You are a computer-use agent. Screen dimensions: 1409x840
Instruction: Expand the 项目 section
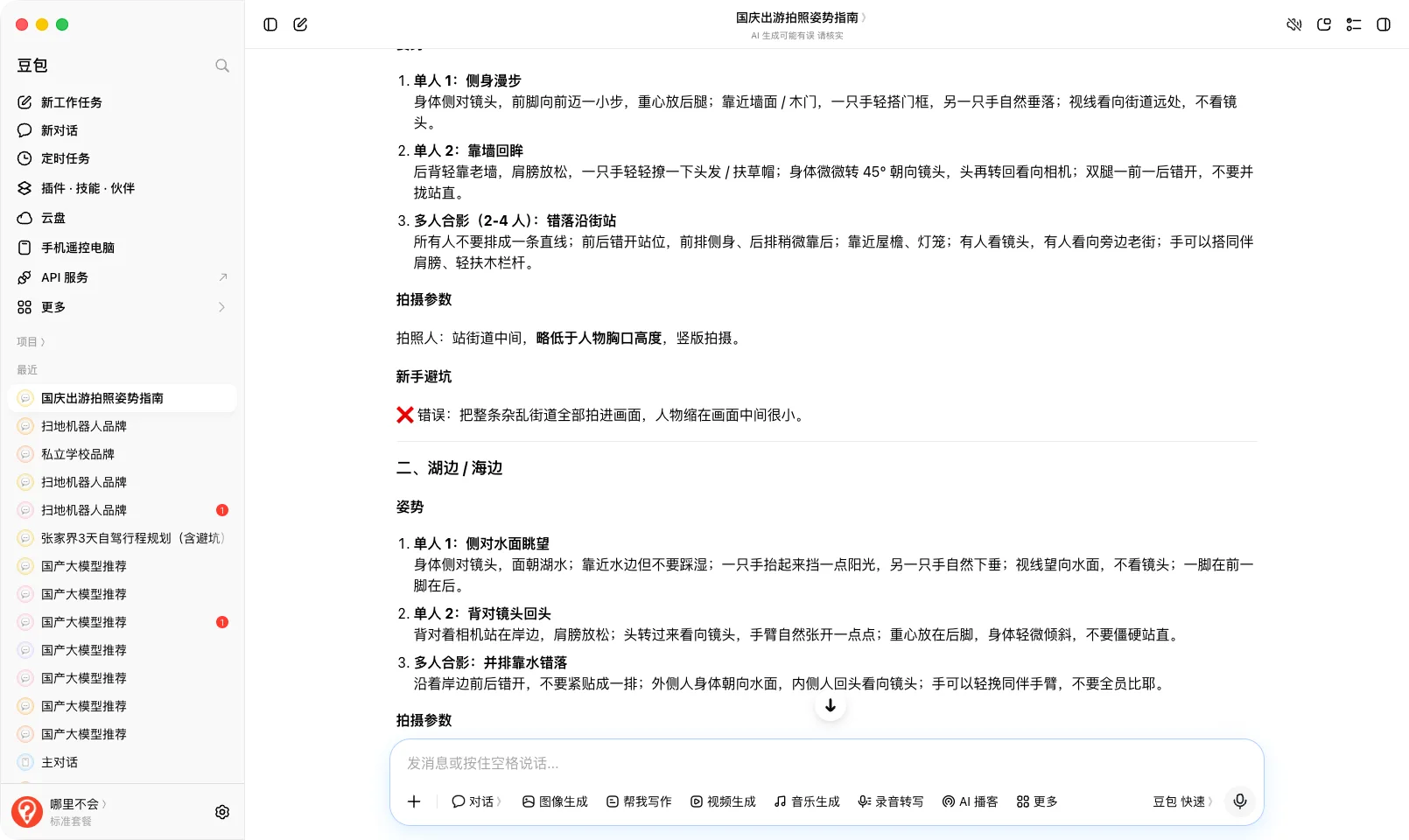31,342
